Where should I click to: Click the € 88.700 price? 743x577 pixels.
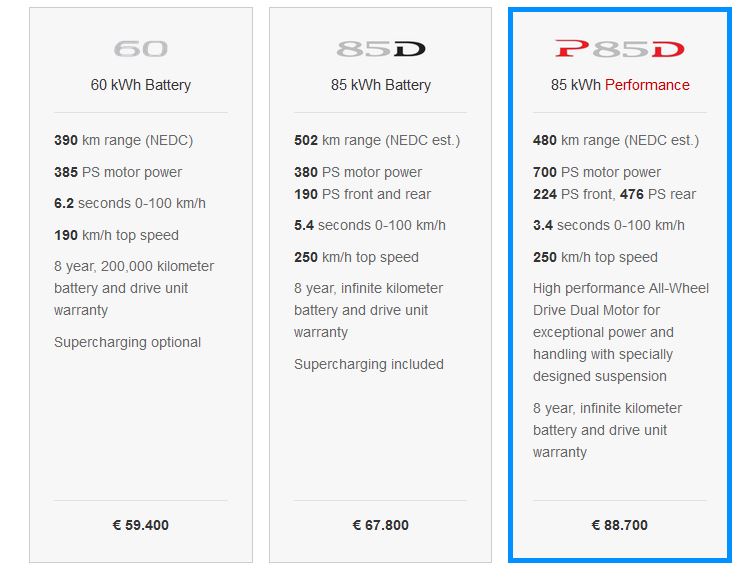[x=620, y=525]
